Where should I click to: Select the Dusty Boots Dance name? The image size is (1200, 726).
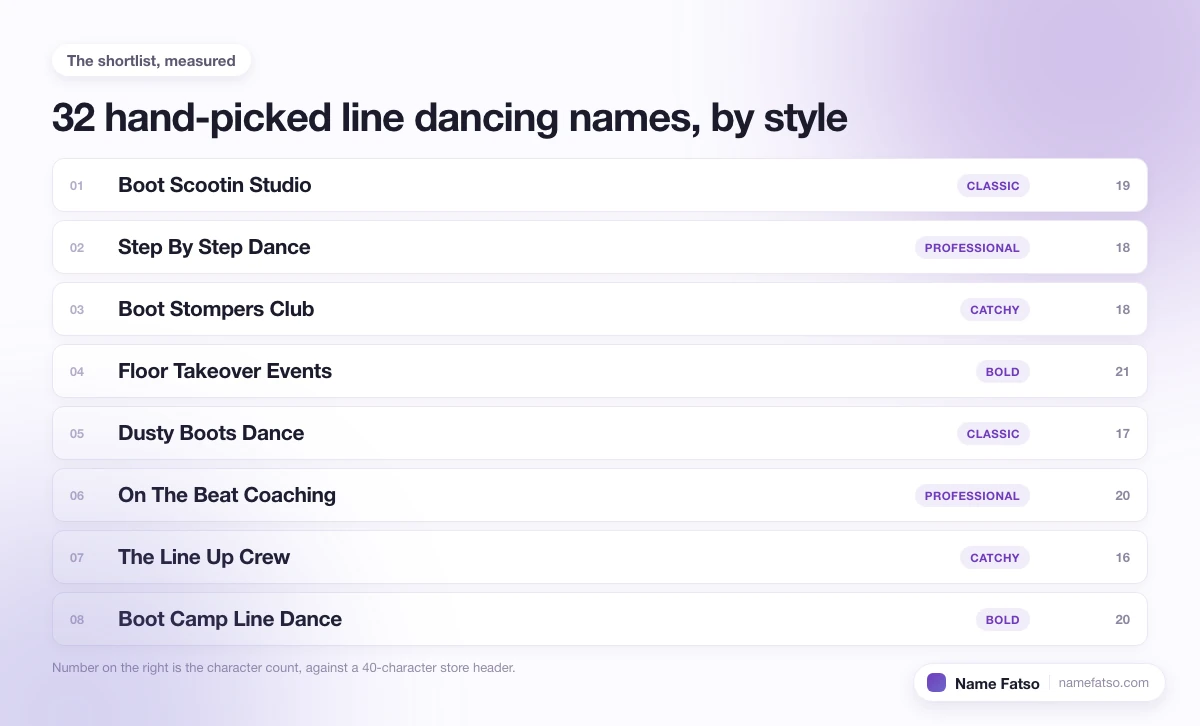click(211, 433)
